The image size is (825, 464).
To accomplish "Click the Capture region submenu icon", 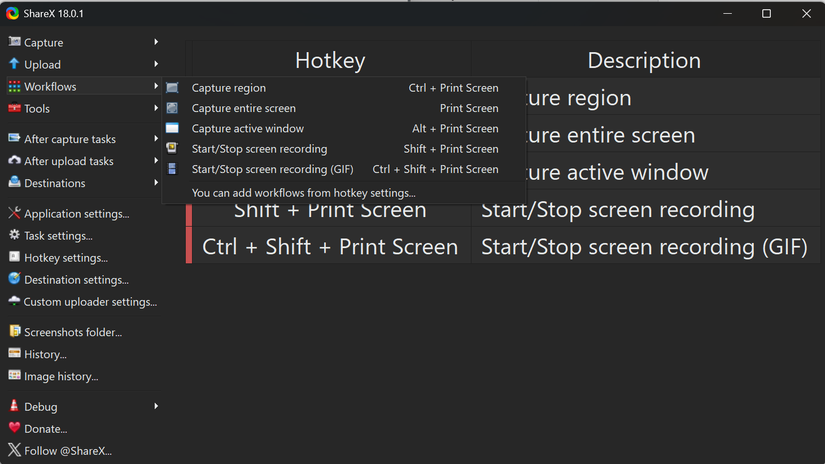I will click(x=172, y=88).
